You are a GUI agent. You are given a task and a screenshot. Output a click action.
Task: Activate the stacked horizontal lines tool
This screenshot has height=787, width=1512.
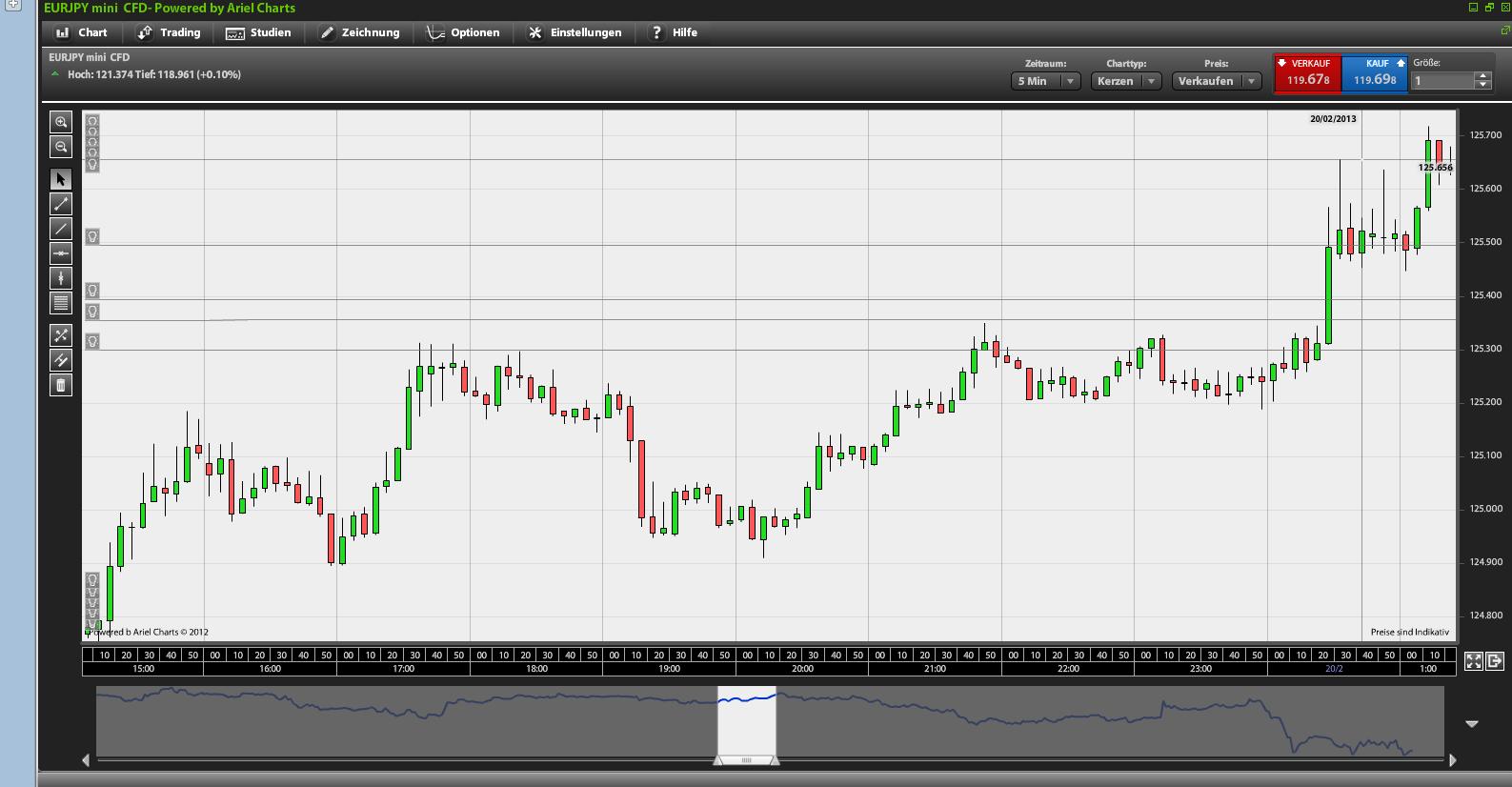click(x=61, y=303)
